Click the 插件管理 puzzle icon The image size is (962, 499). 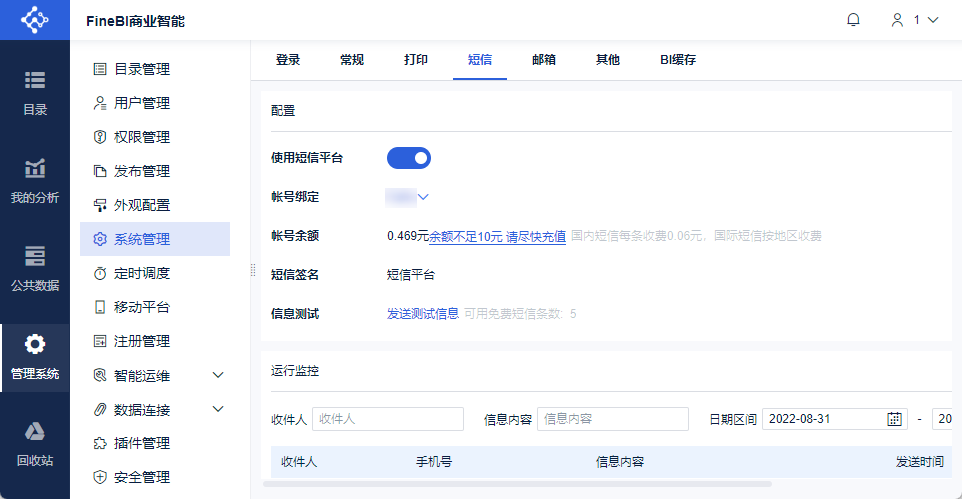[100, 443]
